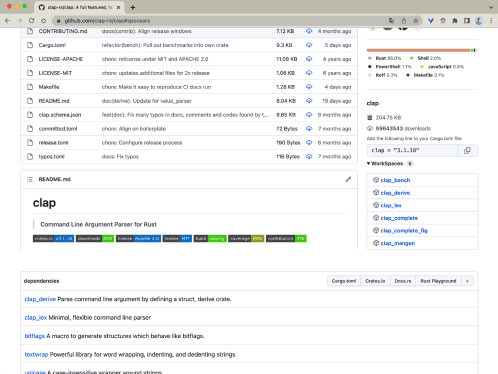Open the Crates.io button
Viewport: 498px width, 374px height.
(375, 281)
